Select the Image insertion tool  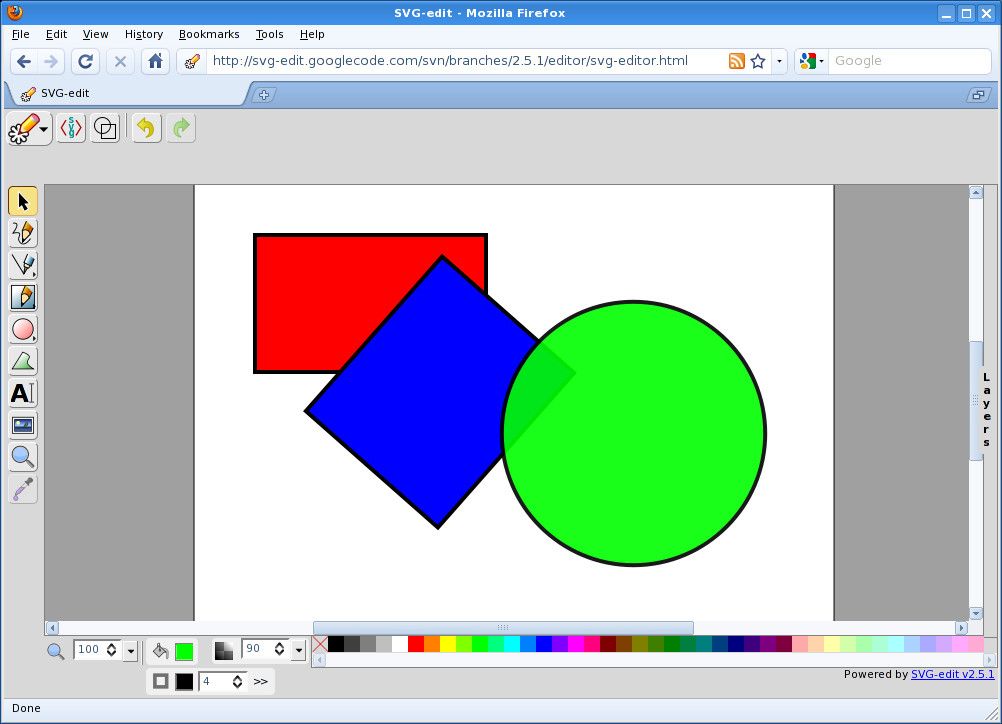click(23, 425)
